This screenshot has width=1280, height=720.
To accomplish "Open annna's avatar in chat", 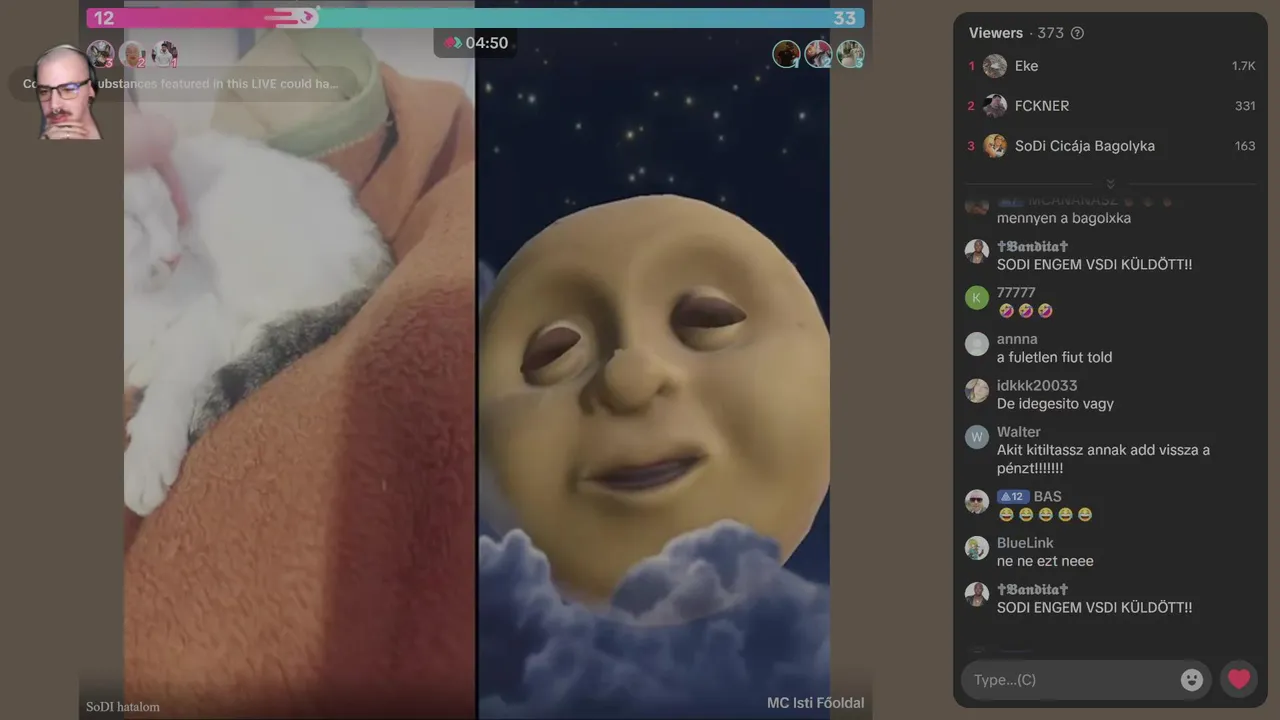I will tap(977, 344).
